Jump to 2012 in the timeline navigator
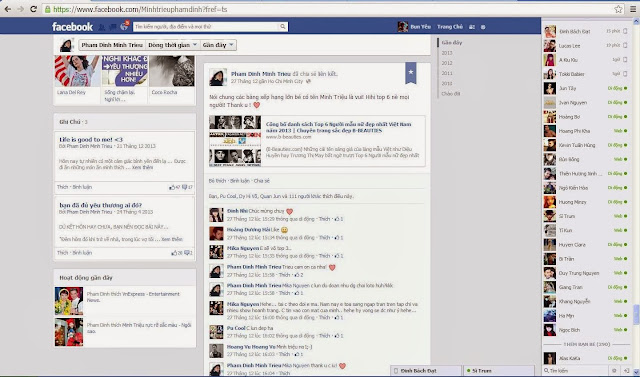640x377 pixels. (447, 63)
